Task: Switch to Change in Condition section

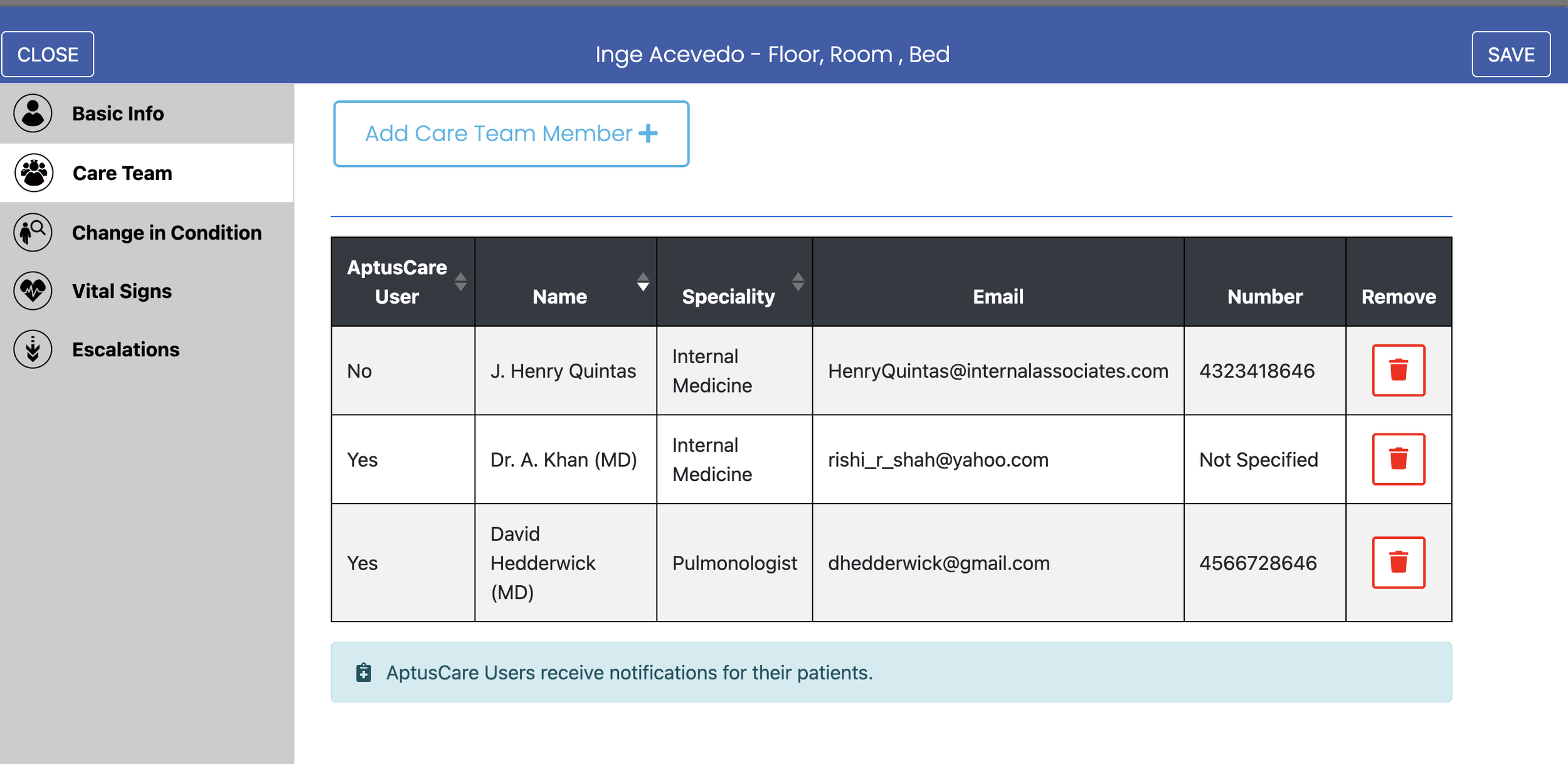Action: (147, 232)
